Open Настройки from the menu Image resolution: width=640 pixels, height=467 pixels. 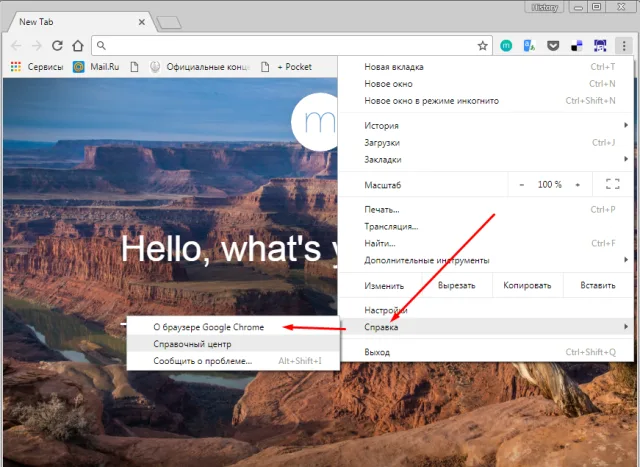click(x=486, y=310)
